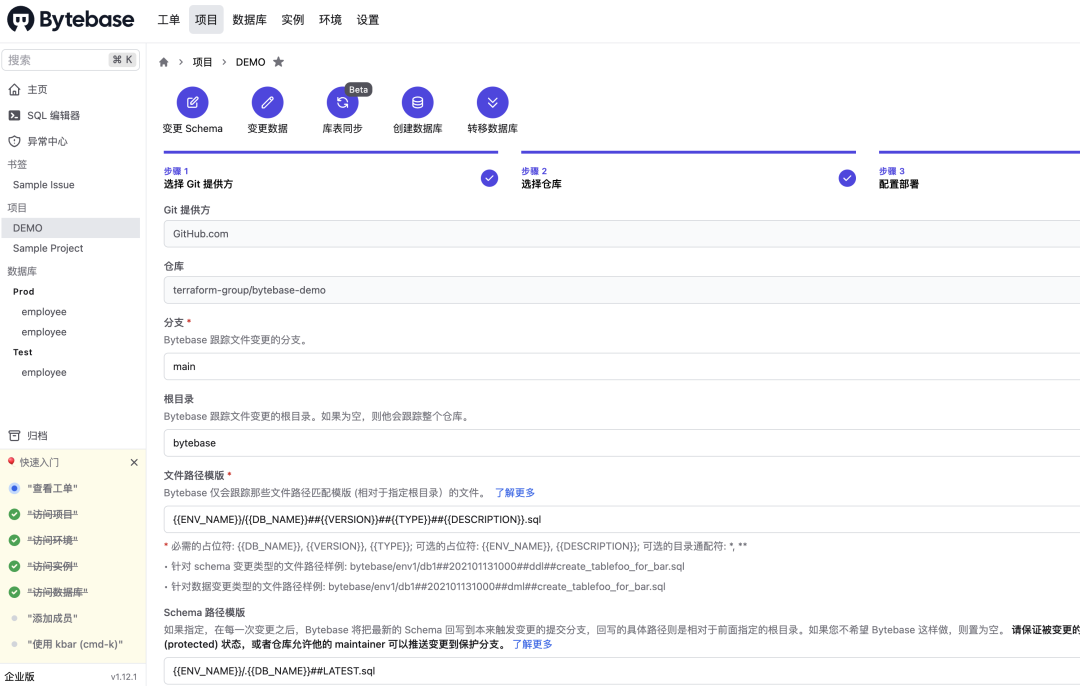
Task: Click the terraform-group/bytebase-demo repository field
Action: pos(621,290)
